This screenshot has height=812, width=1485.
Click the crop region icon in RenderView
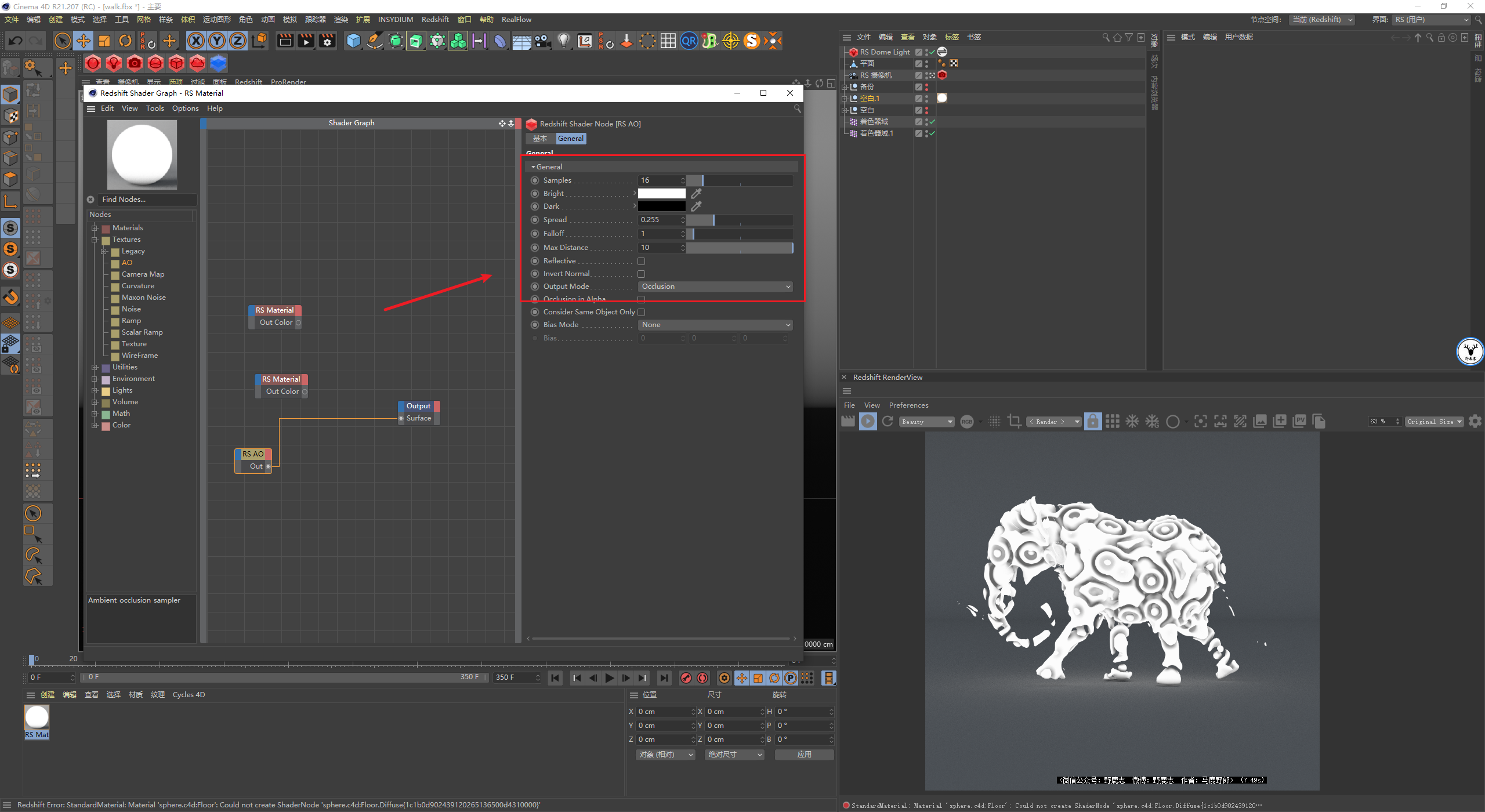point(1014,422)
